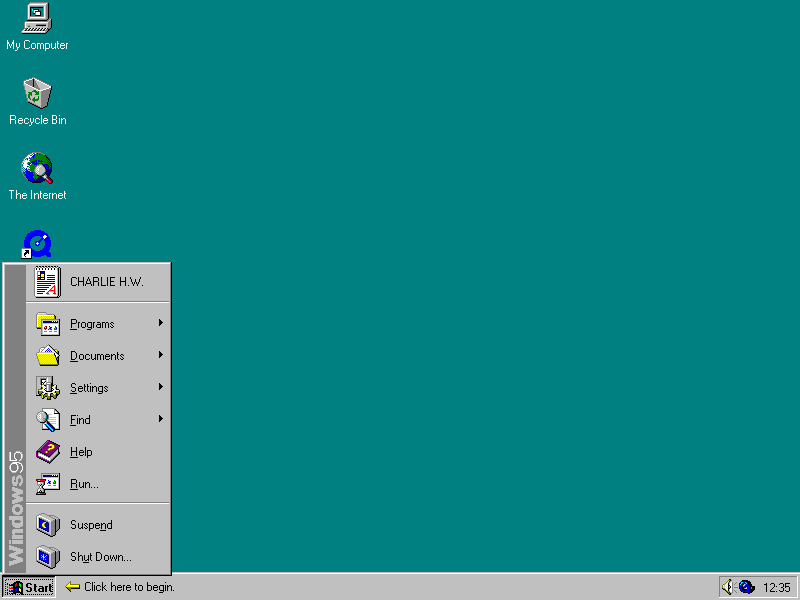Click the Find magnifying glass icon
800x600 pixels.
coord(48,420)
